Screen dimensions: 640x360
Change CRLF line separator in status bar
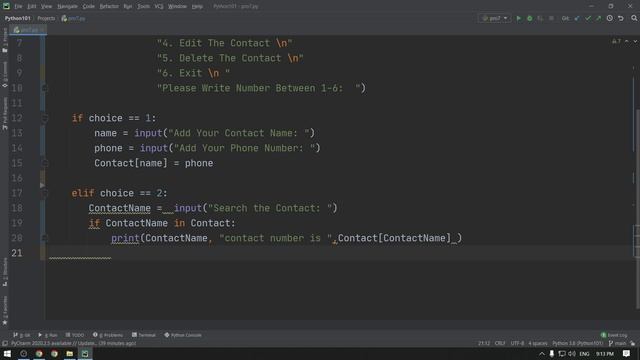[500, 344]
